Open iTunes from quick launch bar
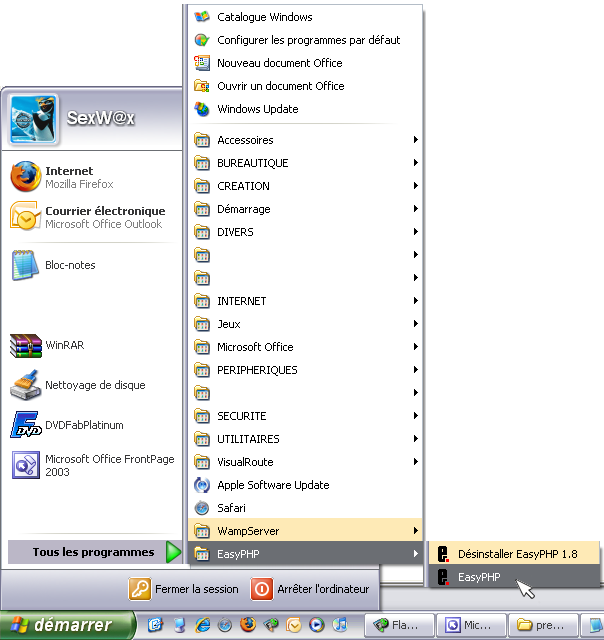The image size is (604, 640). 339,624
